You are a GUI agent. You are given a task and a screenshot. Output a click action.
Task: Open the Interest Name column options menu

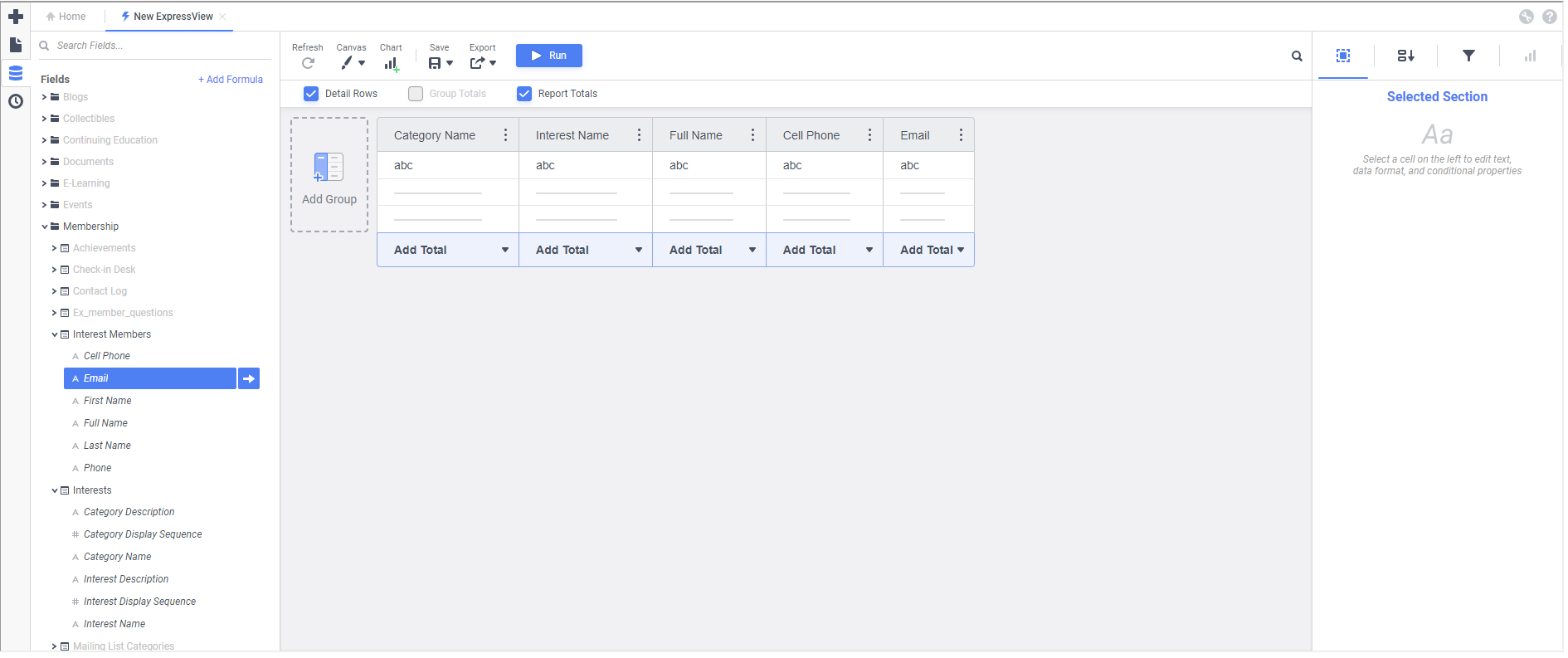(639, 135)
